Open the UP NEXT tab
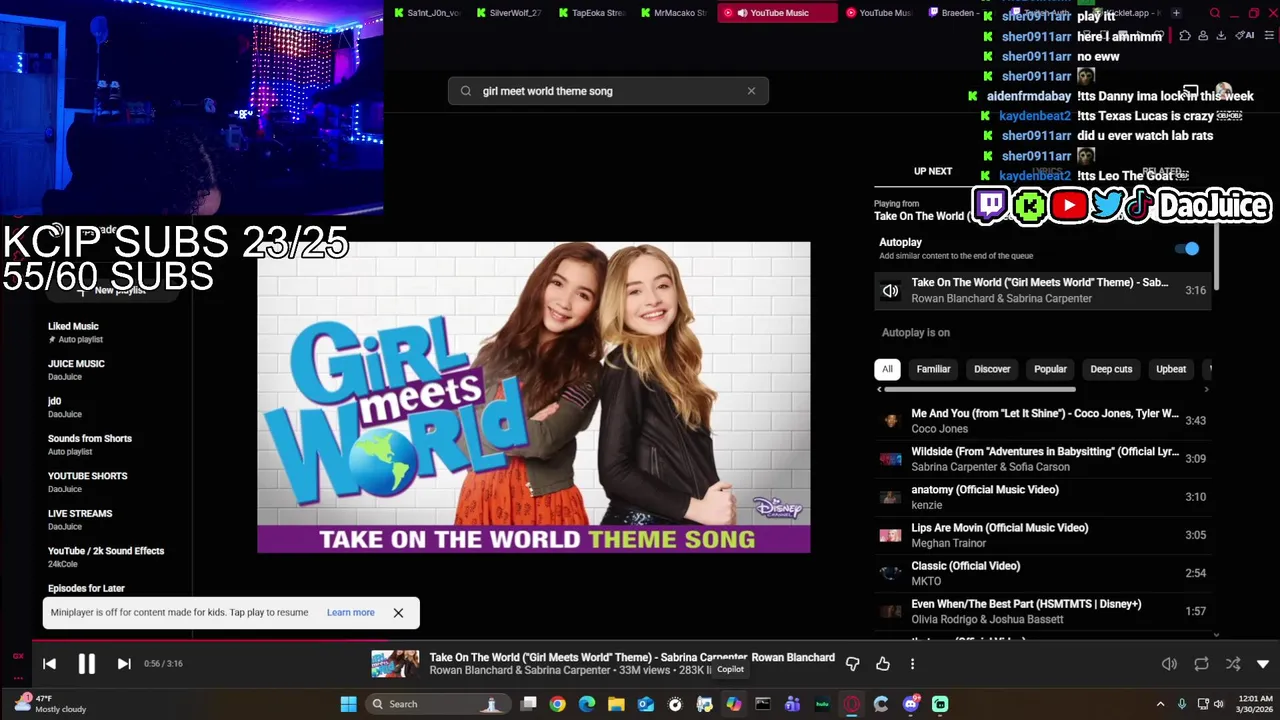1280x720 pixels. (x=933, y=171)
